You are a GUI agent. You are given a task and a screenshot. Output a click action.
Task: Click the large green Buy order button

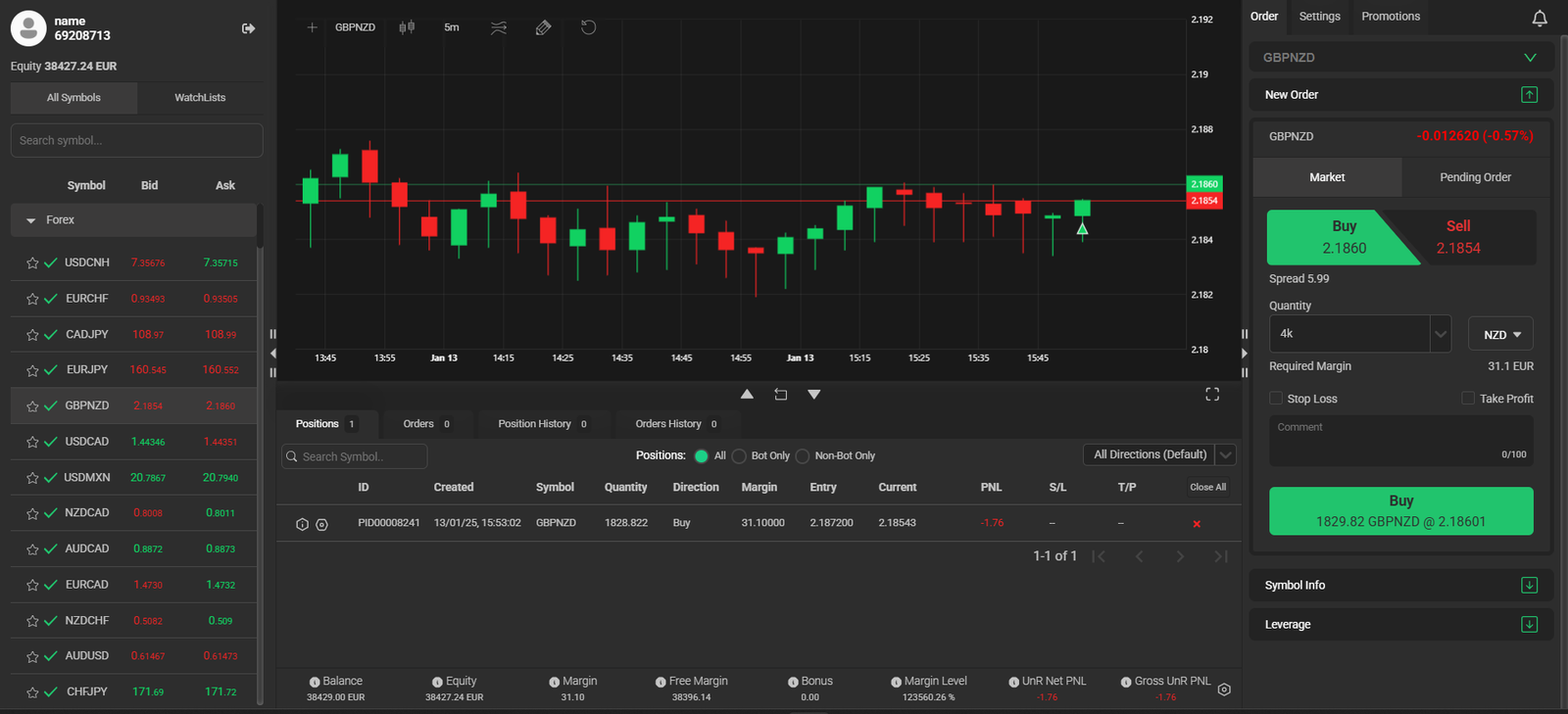pos(1400,511)
